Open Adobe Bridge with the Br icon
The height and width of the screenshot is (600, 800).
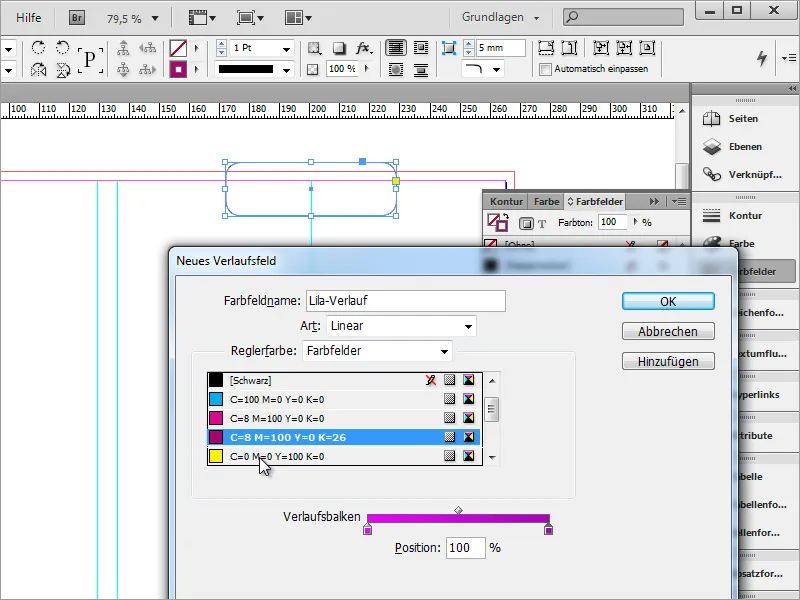[77, 18]
